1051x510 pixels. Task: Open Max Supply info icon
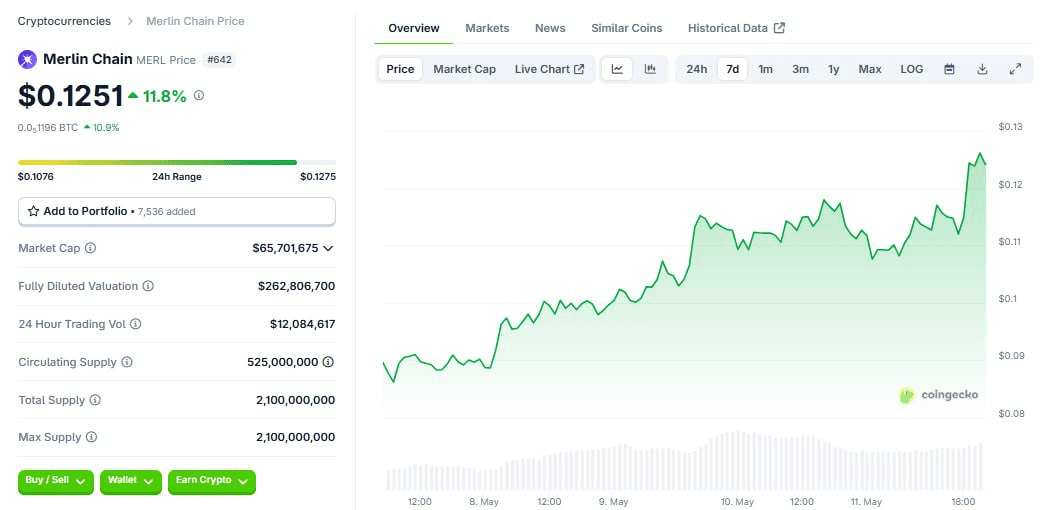coord(91,437)
